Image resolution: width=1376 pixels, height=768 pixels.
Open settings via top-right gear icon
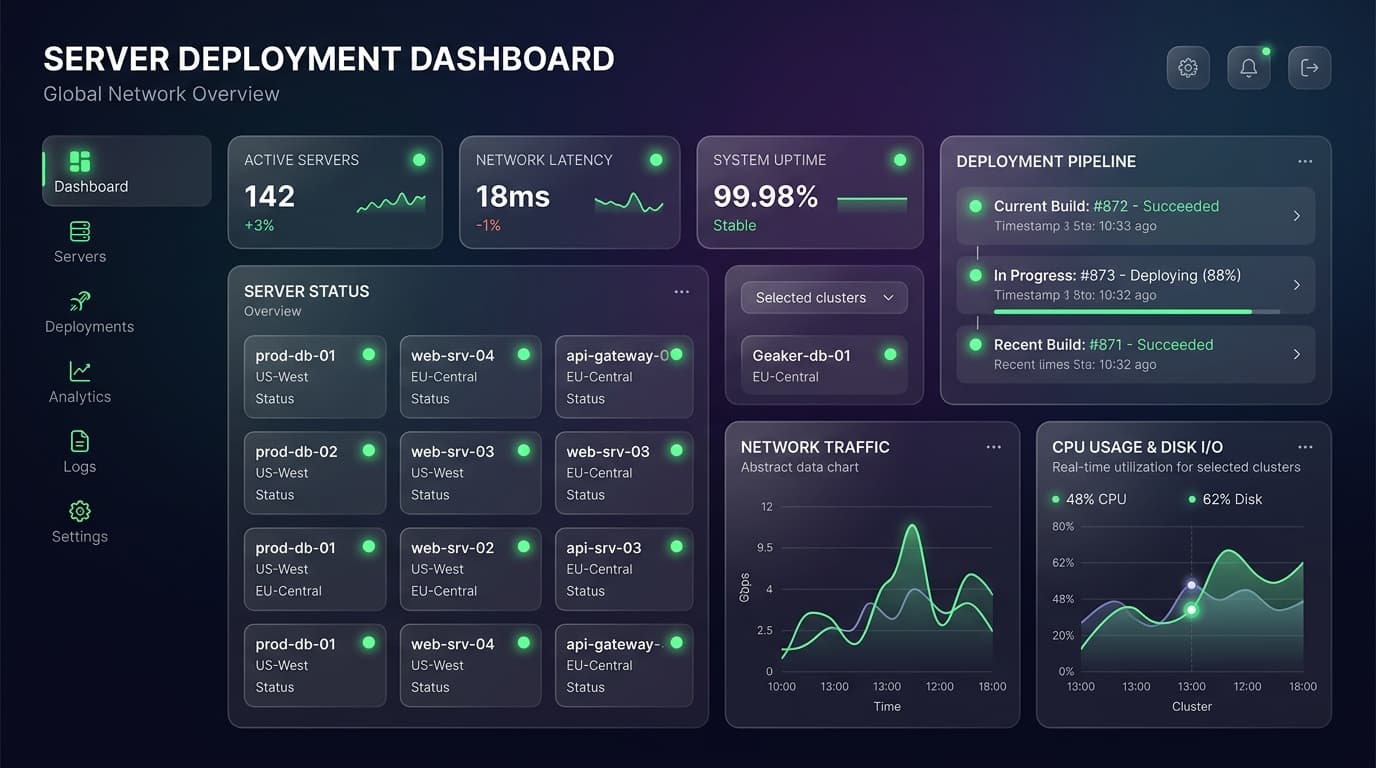1188,68
